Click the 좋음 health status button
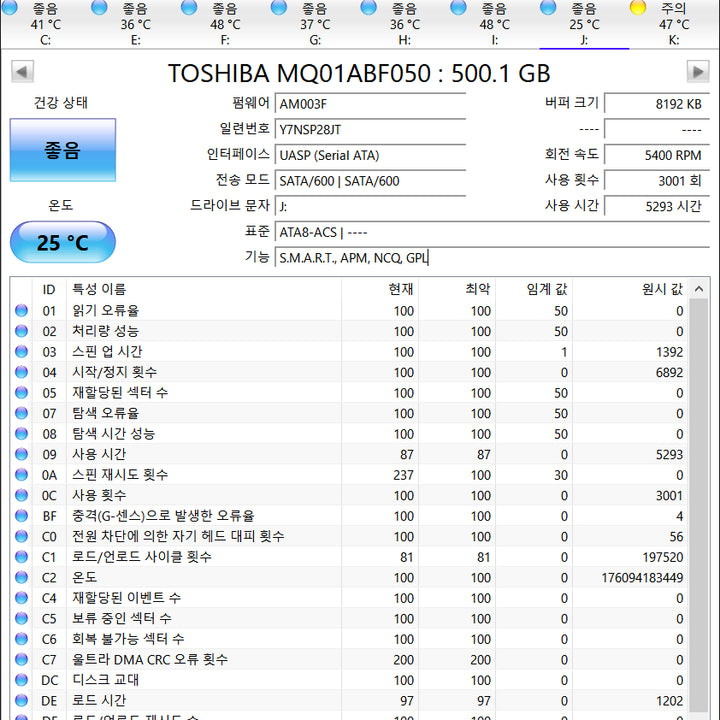Viewport: 720px width, 720px height. [x=62, y=150]
